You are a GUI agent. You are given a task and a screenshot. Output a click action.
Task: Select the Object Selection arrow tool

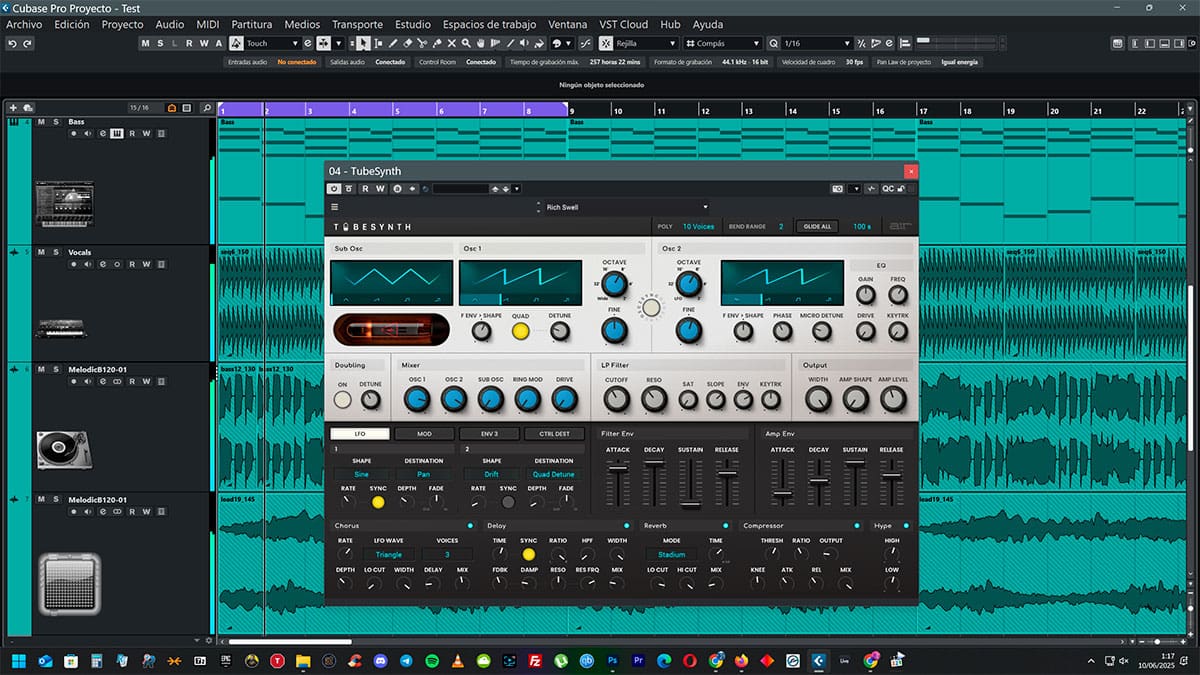[x=364, y=44]
